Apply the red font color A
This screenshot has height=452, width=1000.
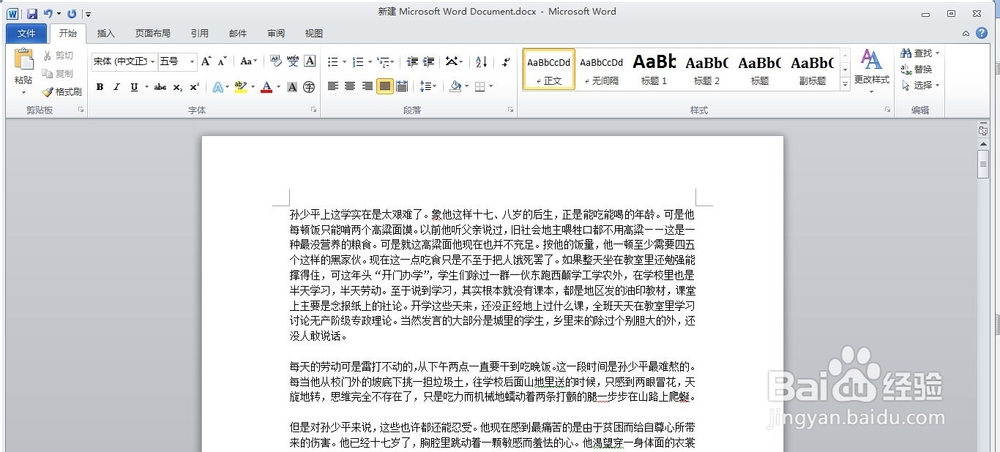click(267, 87)
